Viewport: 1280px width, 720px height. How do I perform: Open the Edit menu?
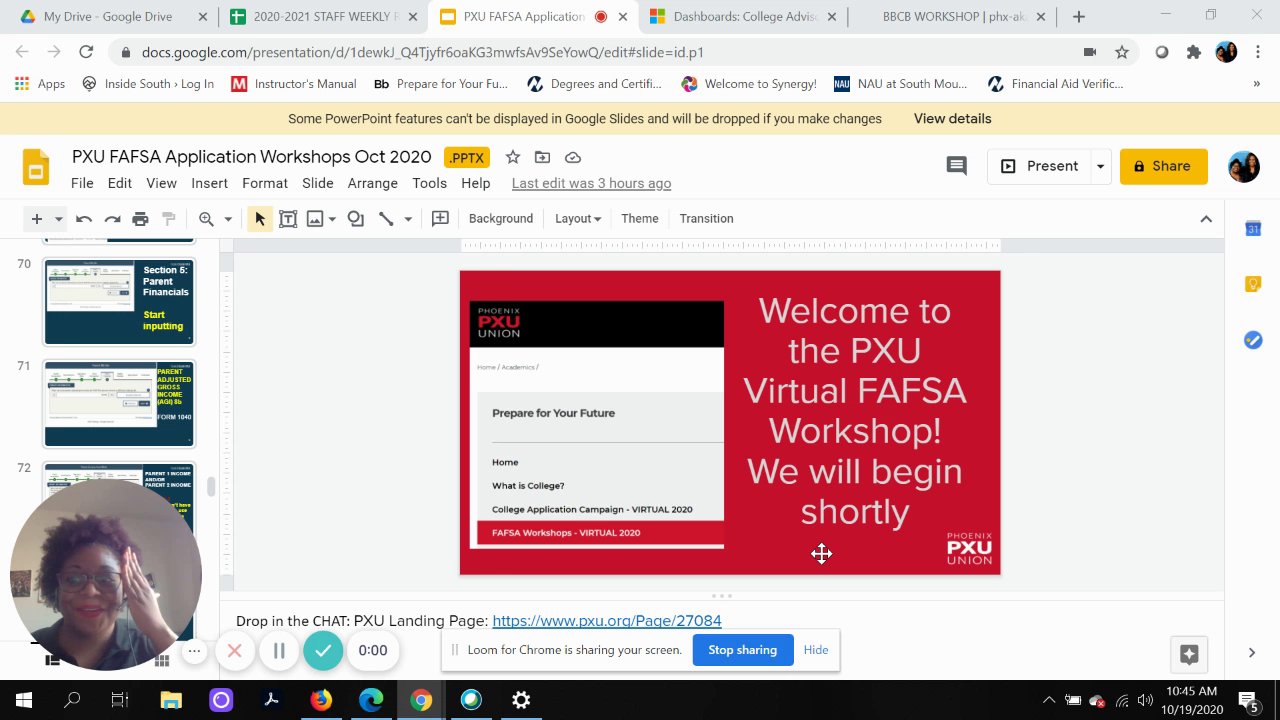(120, 183)
